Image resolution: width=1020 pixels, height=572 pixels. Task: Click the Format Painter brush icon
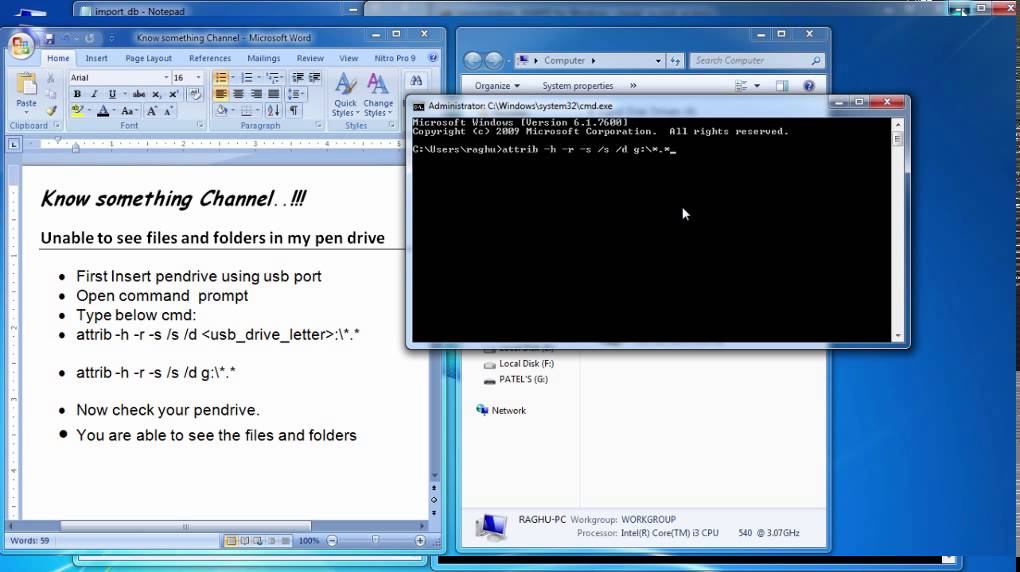(51, 110)
